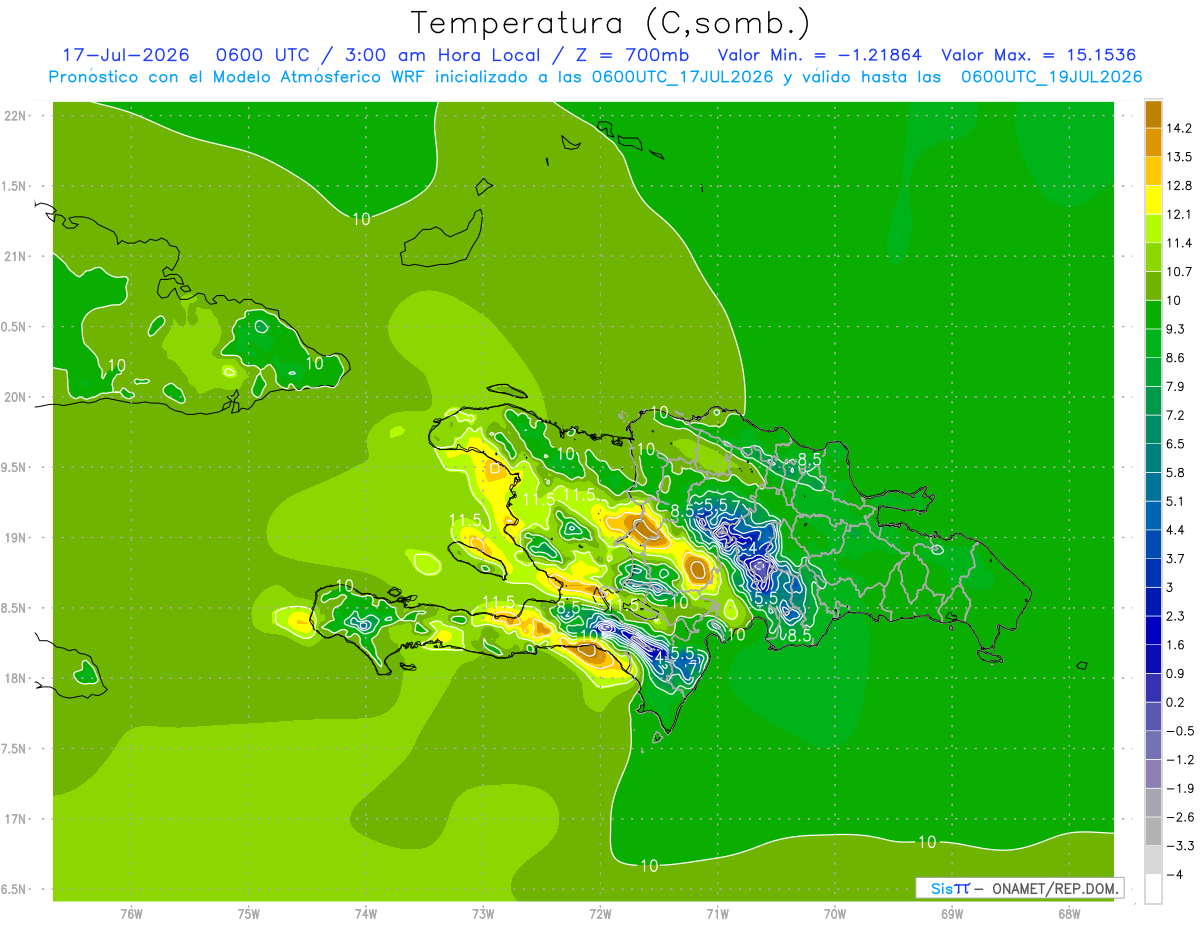Select the -1.2 legend value
1200x927 pixels.
(1179, 760)
